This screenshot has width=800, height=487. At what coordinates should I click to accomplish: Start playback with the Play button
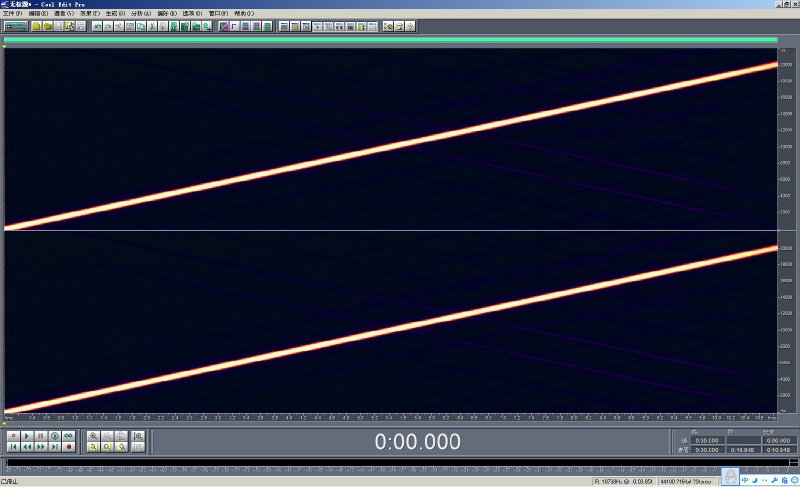pyautogui.click(x=27, y=436)
